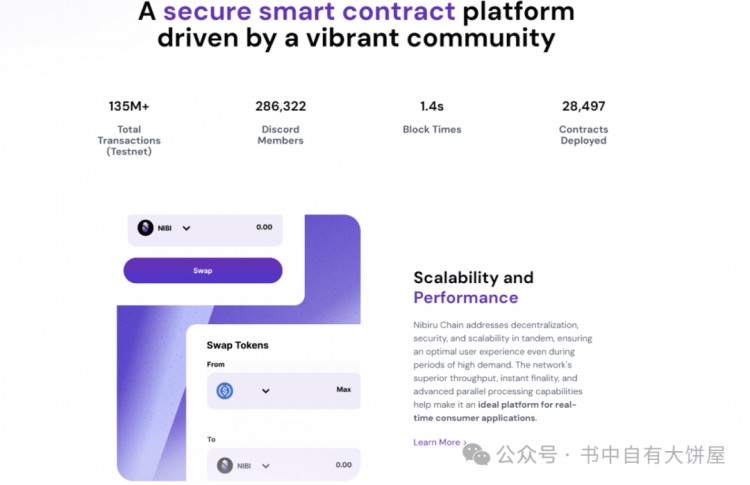Click the 0.00 amount in top NIBI field
The width and height of the screenshot is (750, 485).
(x=264, y=227)
